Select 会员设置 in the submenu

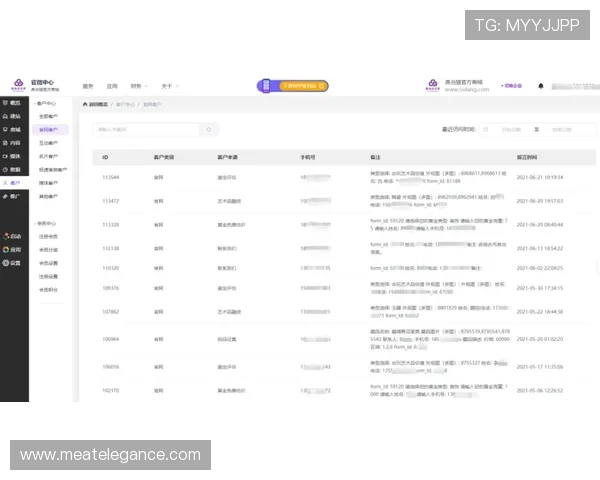pos(48,263)
